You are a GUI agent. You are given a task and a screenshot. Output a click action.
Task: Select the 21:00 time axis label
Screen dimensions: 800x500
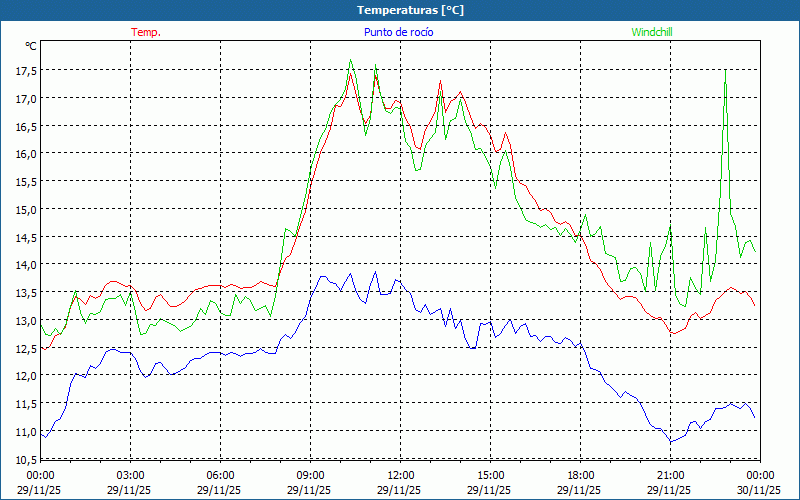pos(670,475)
